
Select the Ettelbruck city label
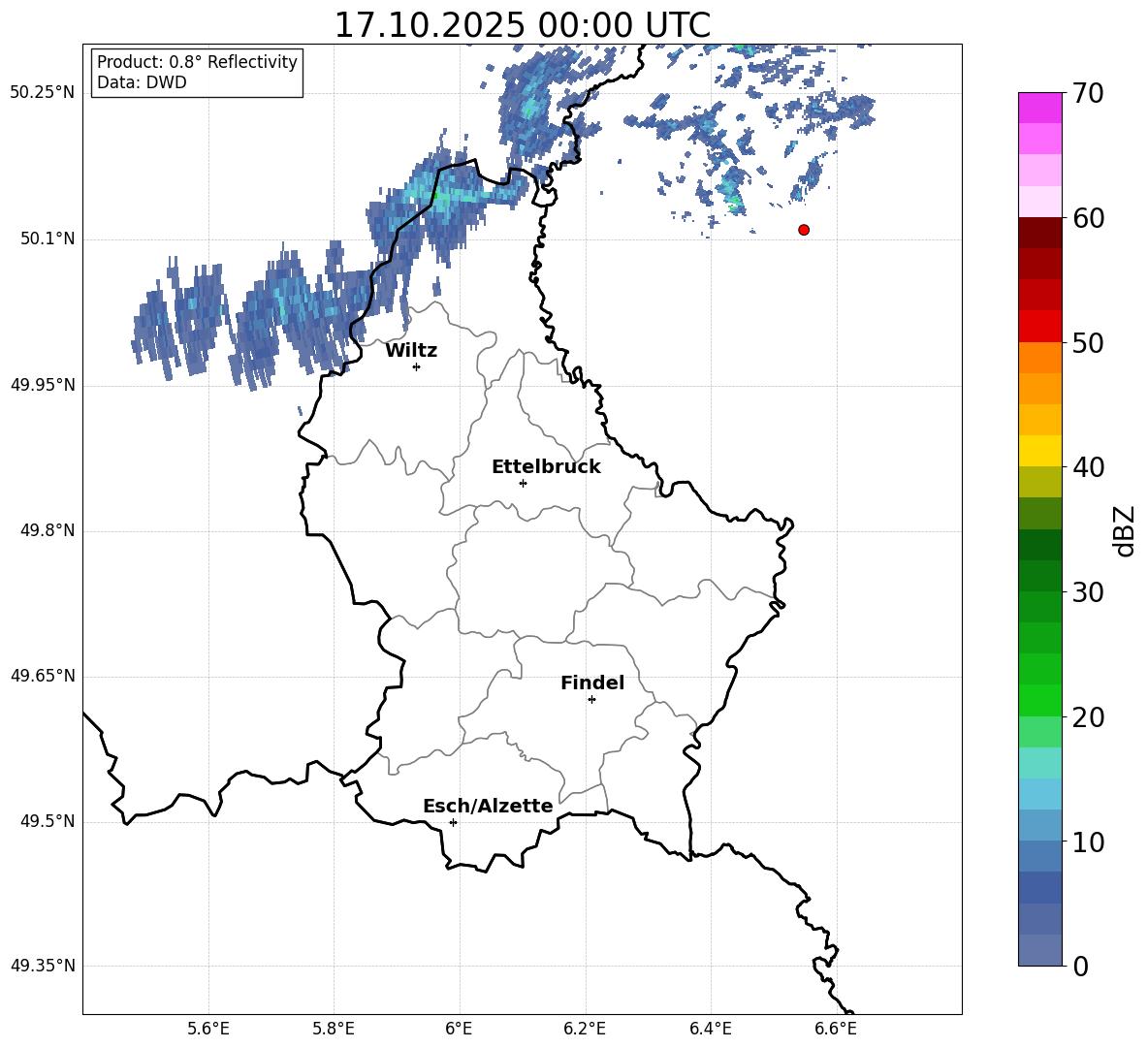(546, 467)
